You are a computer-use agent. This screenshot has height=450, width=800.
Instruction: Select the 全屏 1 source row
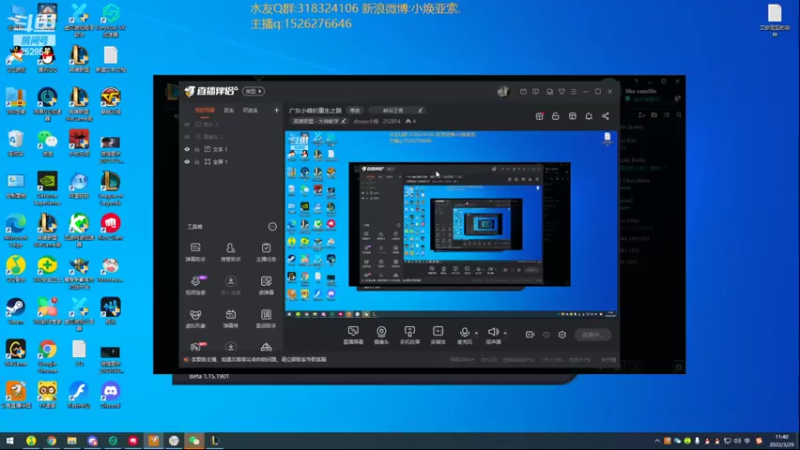[x=232, y=162]
